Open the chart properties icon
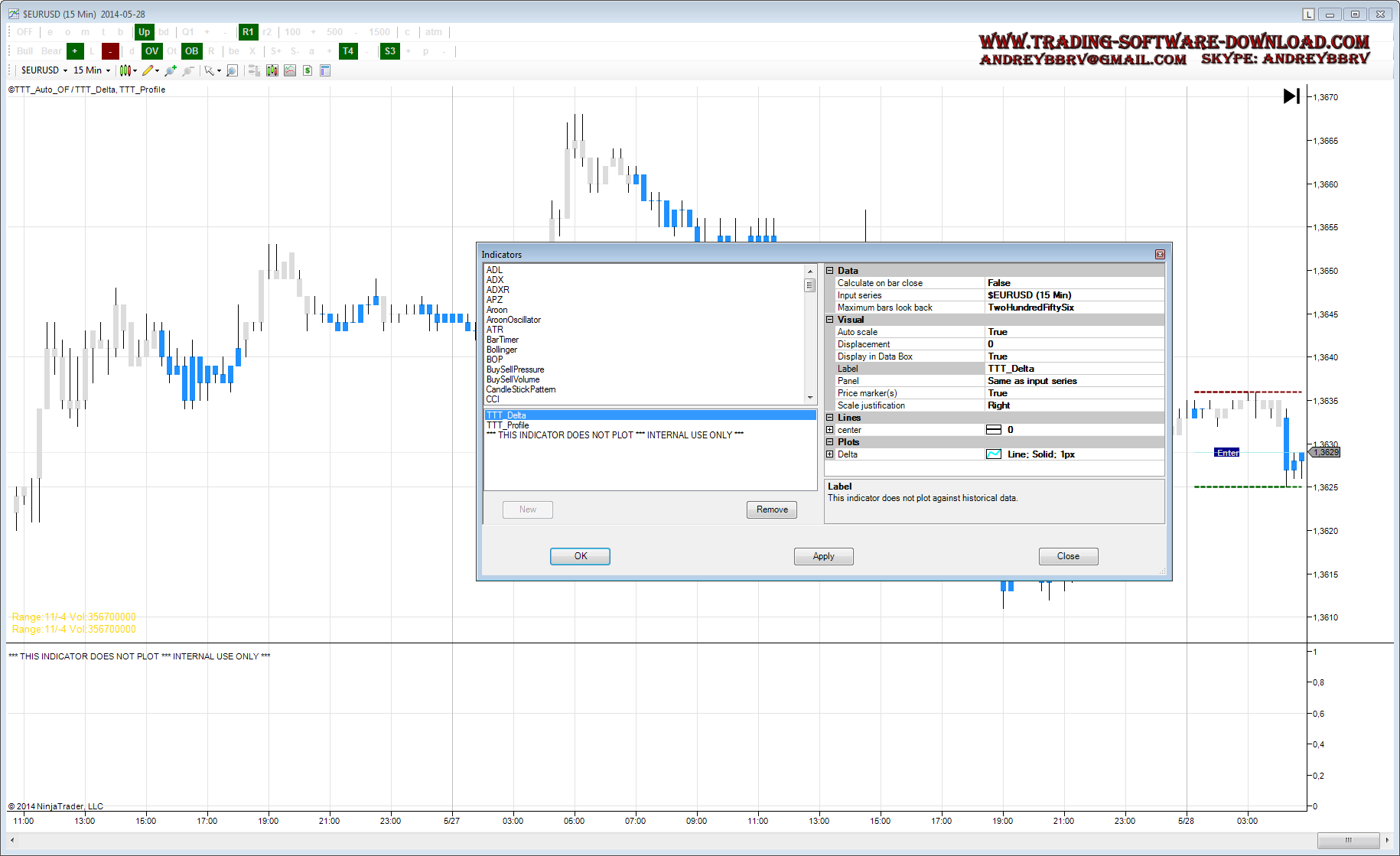 click(x=325, y=70)
